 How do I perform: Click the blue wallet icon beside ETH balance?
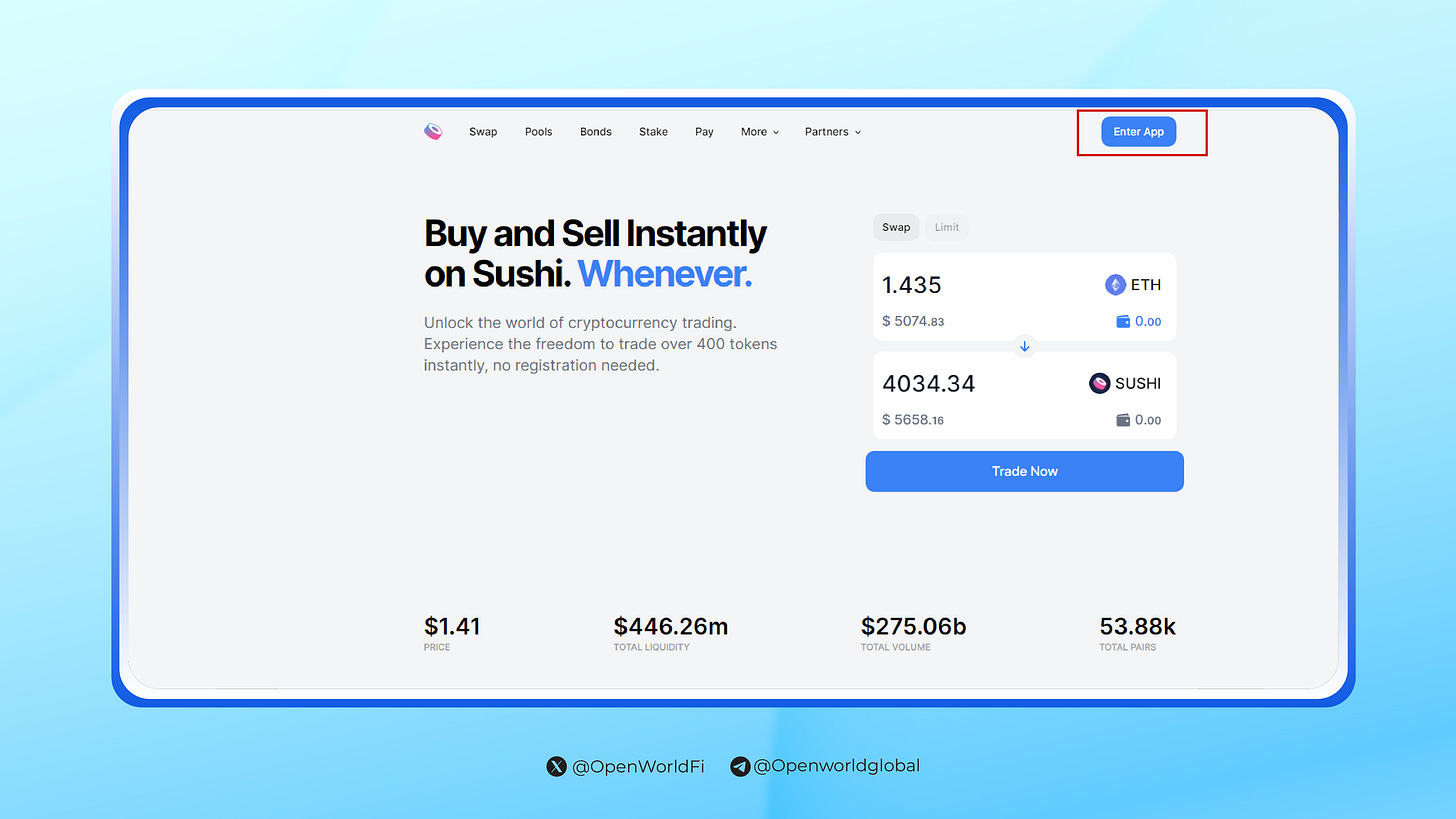click(1123, 322)
